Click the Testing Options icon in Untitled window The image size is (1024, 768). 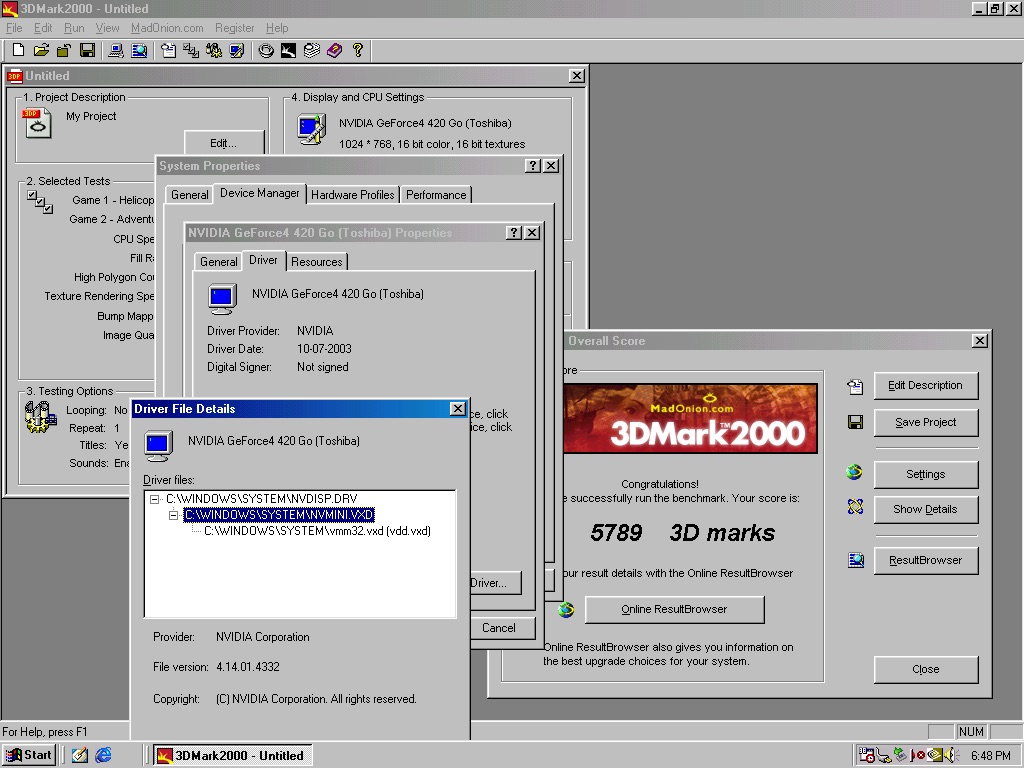coord(40,417)
